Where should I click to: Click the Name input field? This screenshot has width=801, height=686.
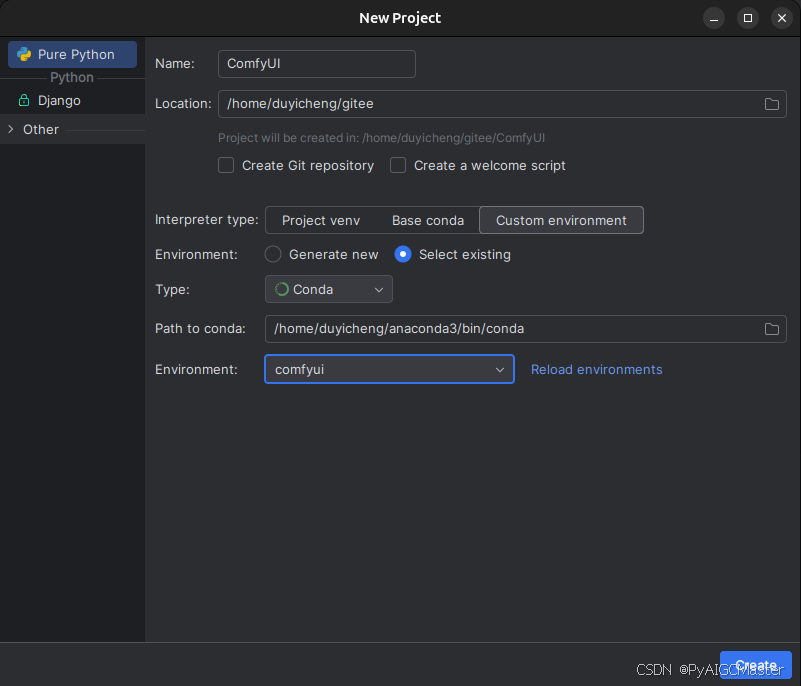(317, 64)
